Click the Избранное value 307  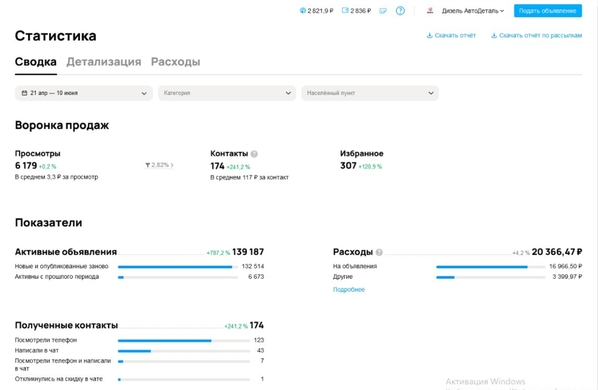(x=348, y=165)
